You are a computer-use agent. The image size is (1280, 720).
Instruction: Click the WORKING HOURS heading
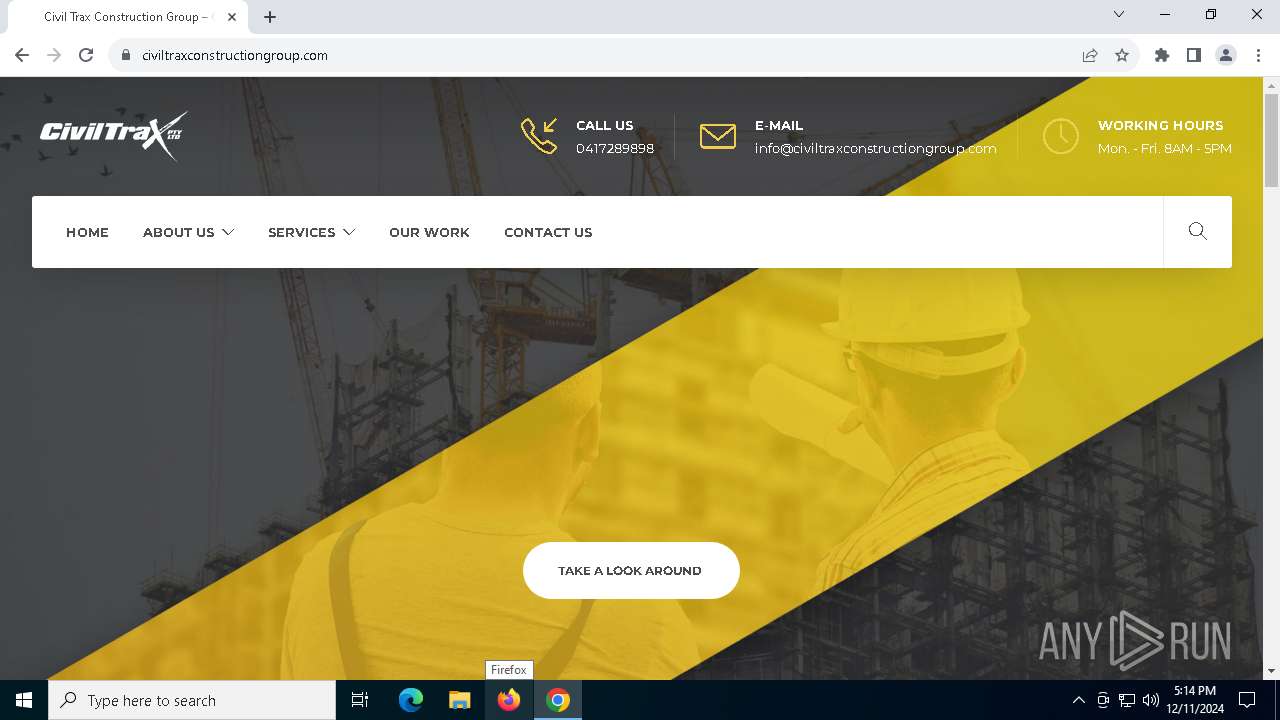(1160, 125)
